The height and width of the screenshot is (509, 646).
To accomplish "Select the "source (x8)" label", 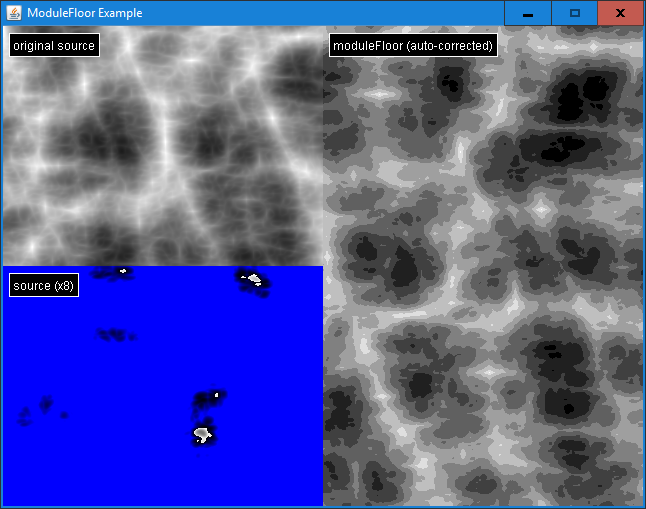I will click(x=44, y=286).
